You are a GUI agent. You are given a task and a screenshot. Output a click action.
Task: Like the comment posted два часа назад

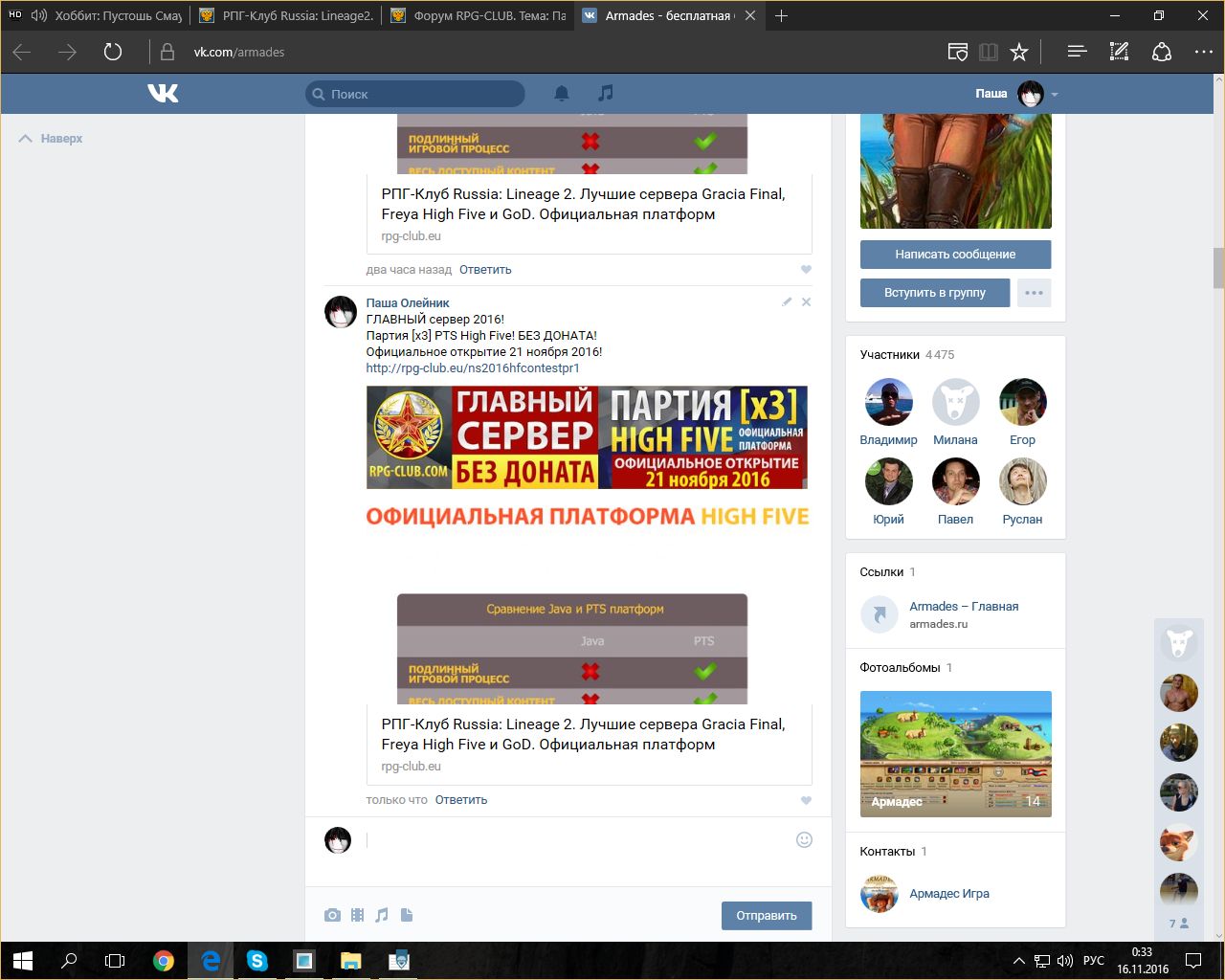[806, 270]
